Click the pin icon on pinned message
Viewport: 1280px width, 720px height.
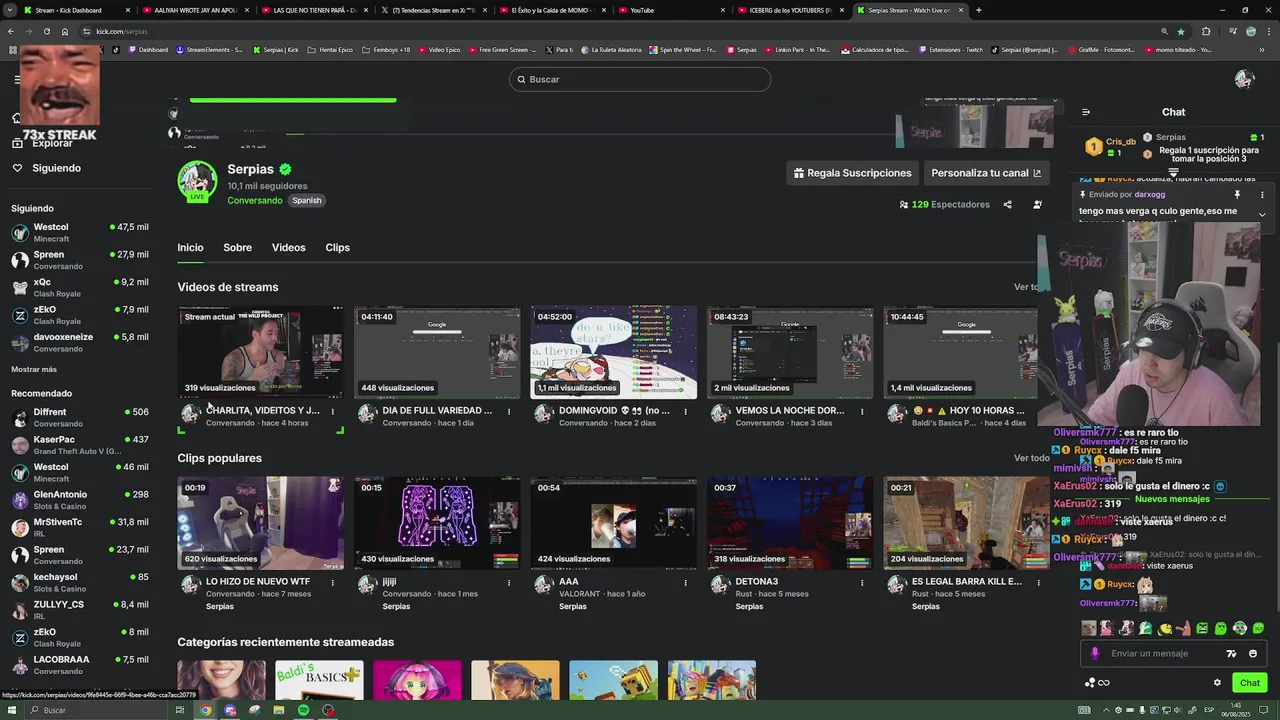click(x=1237, y=195)
